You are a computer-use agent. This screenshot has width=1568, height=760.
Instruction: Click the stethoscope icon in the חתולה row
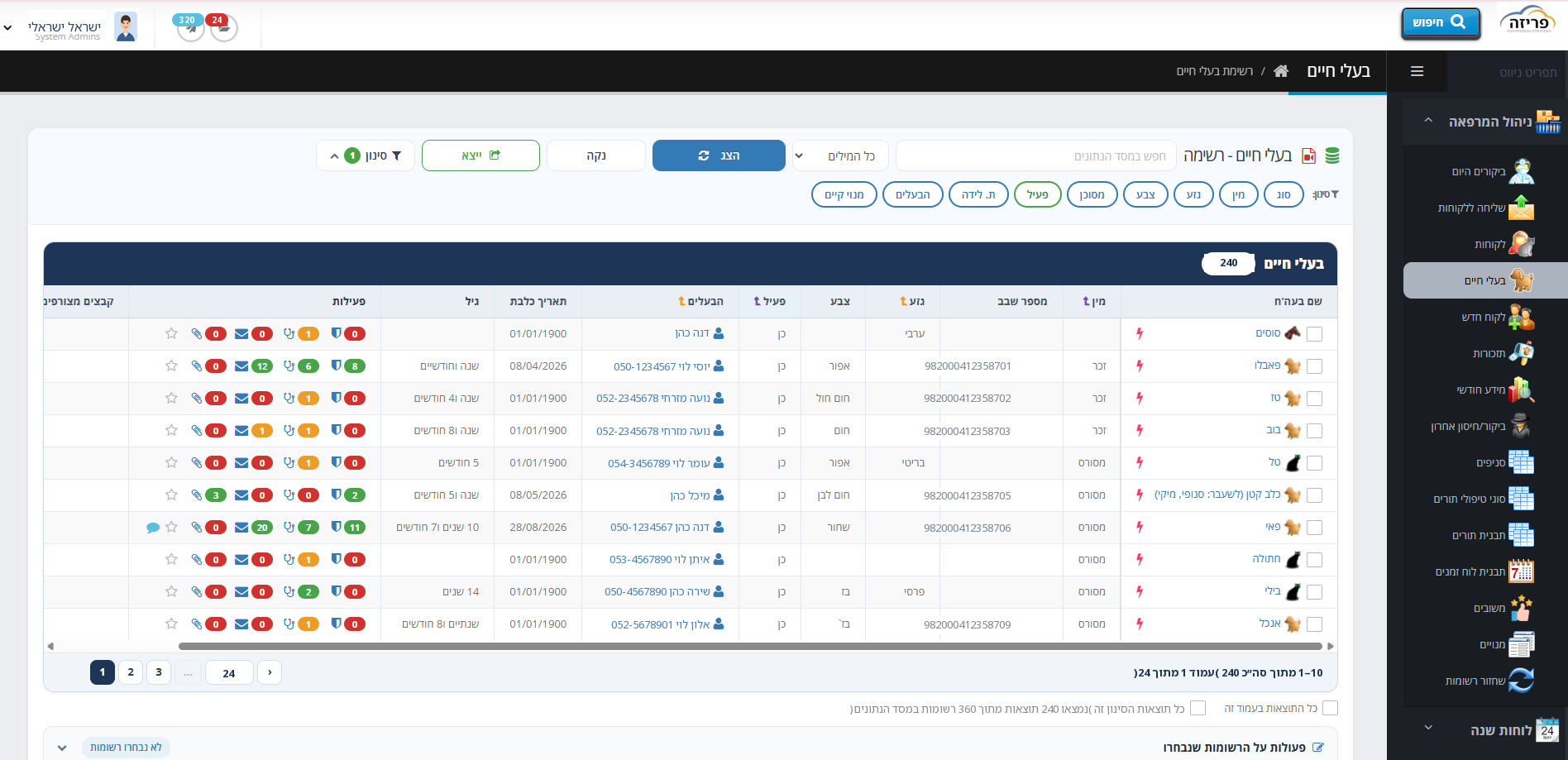(x=289, y=560)
